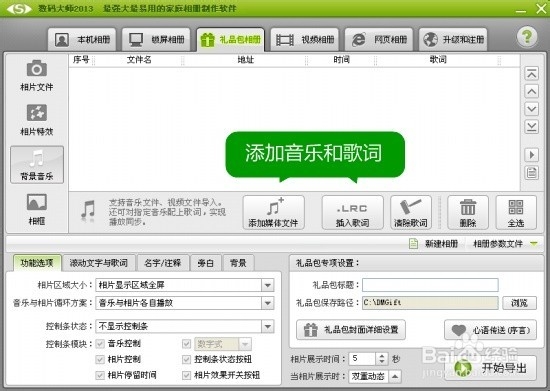Viewport: 550px width, 391px height.
Task: Click the 新建相册 new album icon
Action: [x=414, y=243]
